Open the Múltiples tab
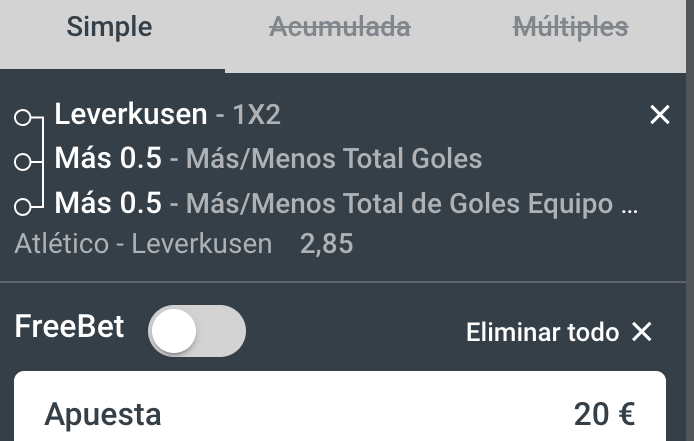The width and height of the screenshot is (694, 441). 571,27
